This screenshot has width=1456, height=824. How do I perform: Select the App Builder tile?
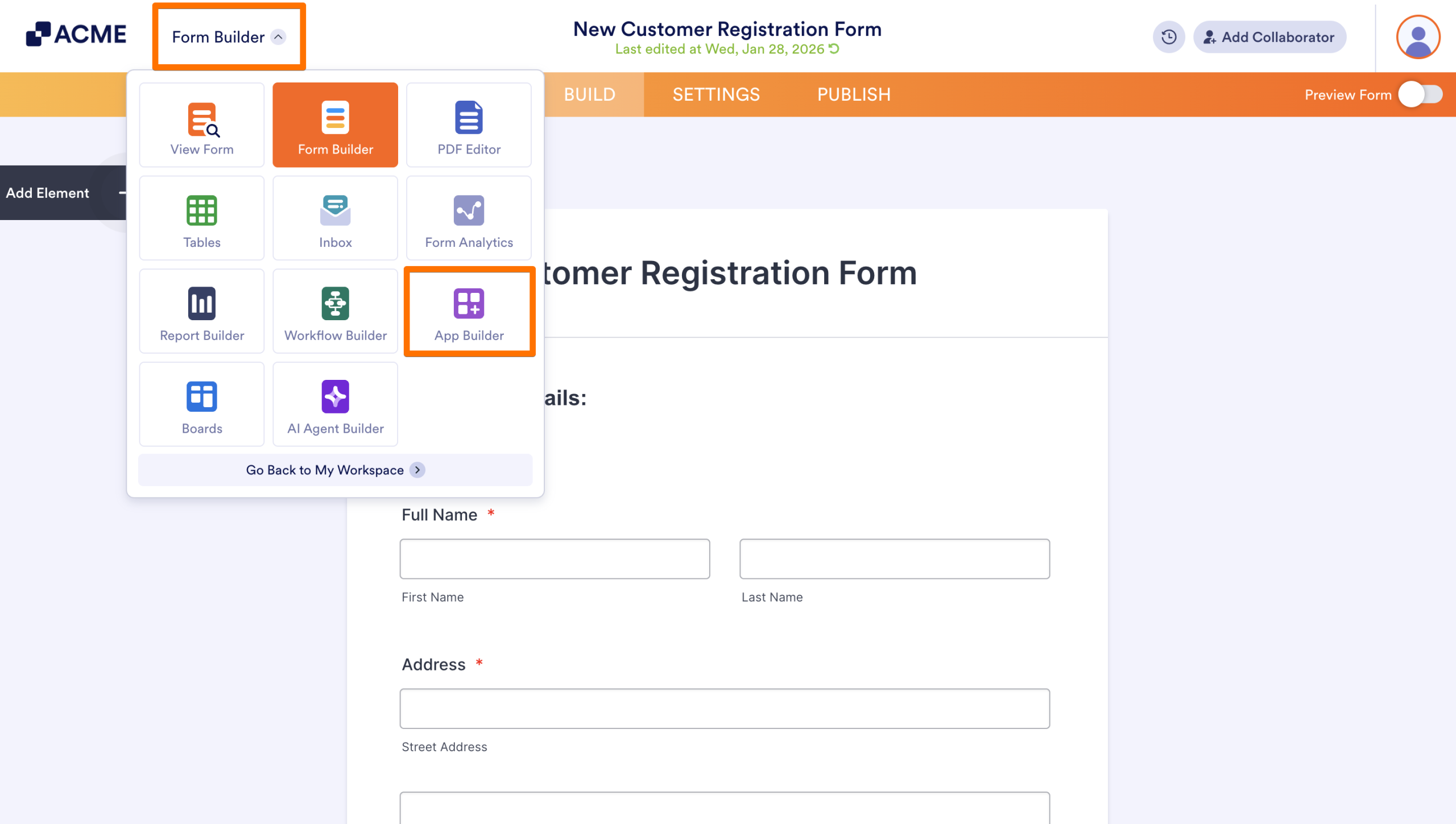tap(469, 312)
